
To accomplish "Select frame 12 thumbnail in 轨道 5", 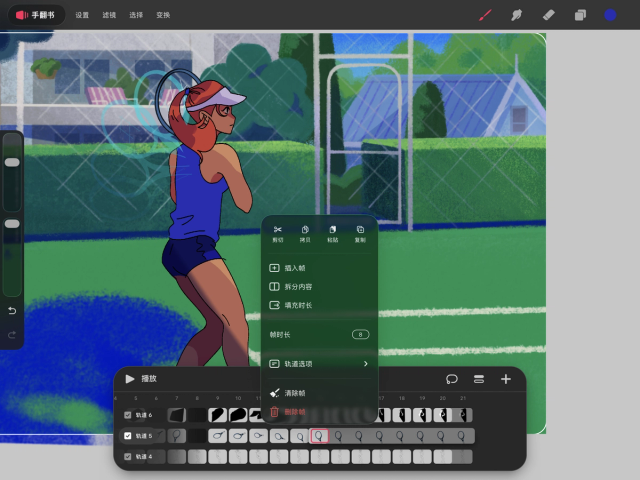I will coord(279,436).
